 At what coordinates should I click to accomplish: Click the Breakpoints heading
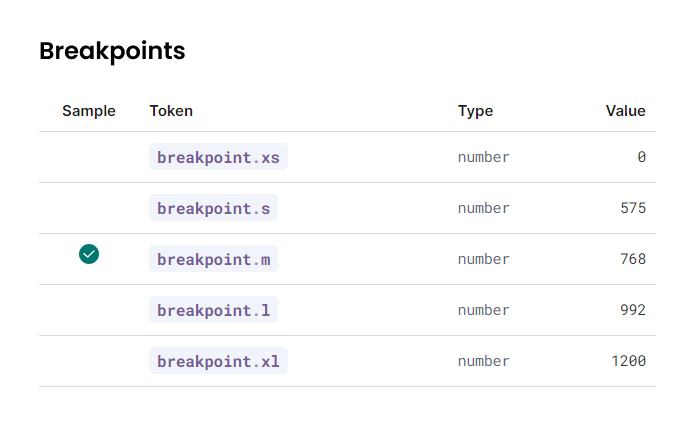click(x=112, y=51)
